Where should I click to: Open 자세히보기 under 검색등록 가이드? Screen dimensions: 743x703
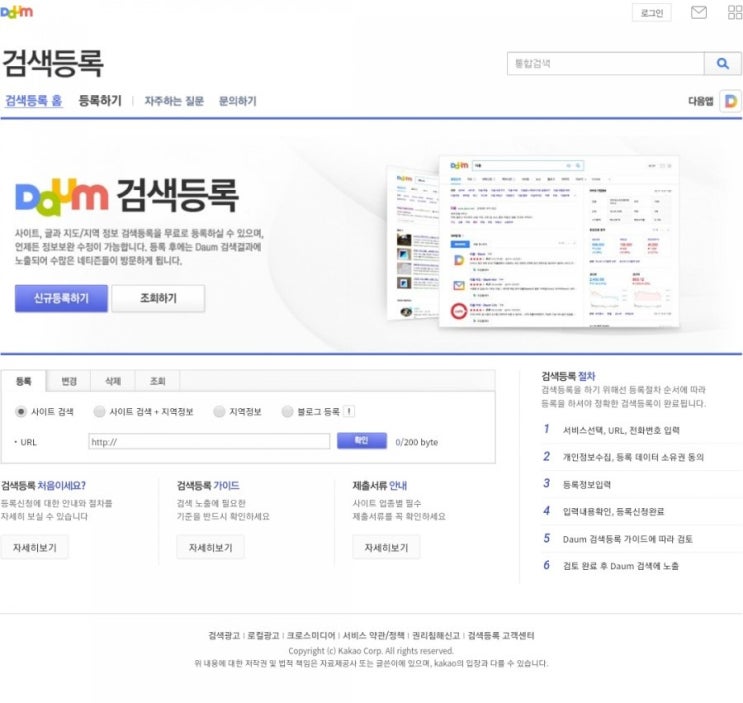(x=210, y=548)
